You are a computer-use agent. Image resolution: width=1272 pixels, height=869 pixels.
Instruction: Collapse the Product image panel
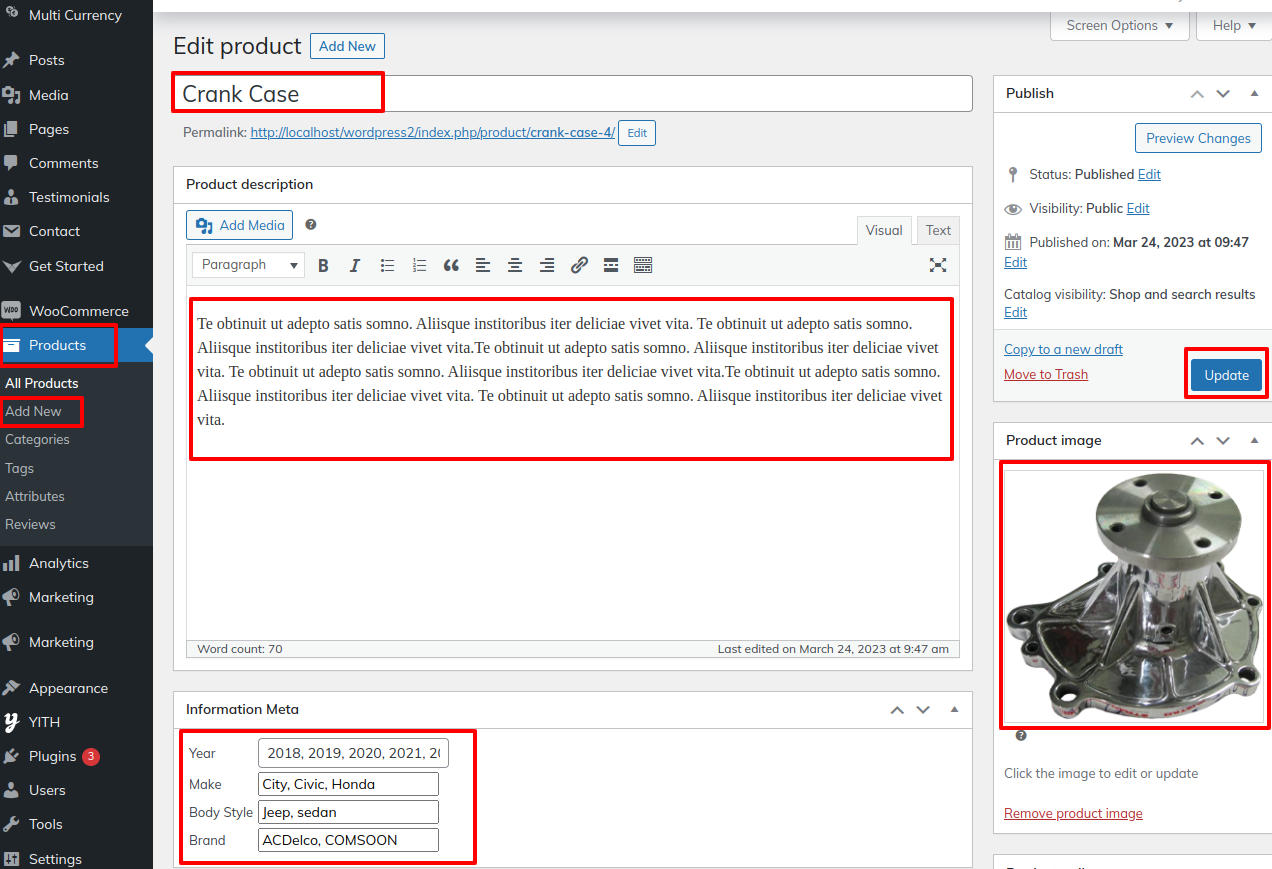(1254, 440)
